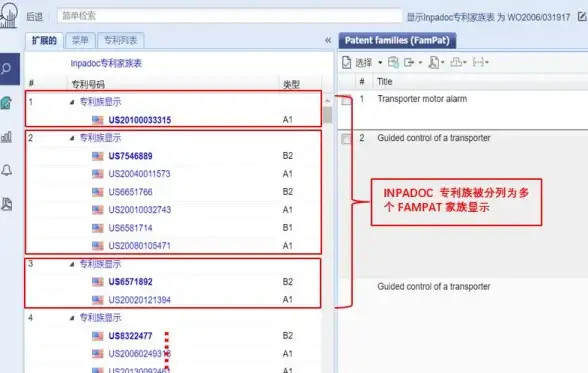Open the search magnifier sidebar icon
The height and width of the screenshot is (373, 588).
[x=7, y=69]
